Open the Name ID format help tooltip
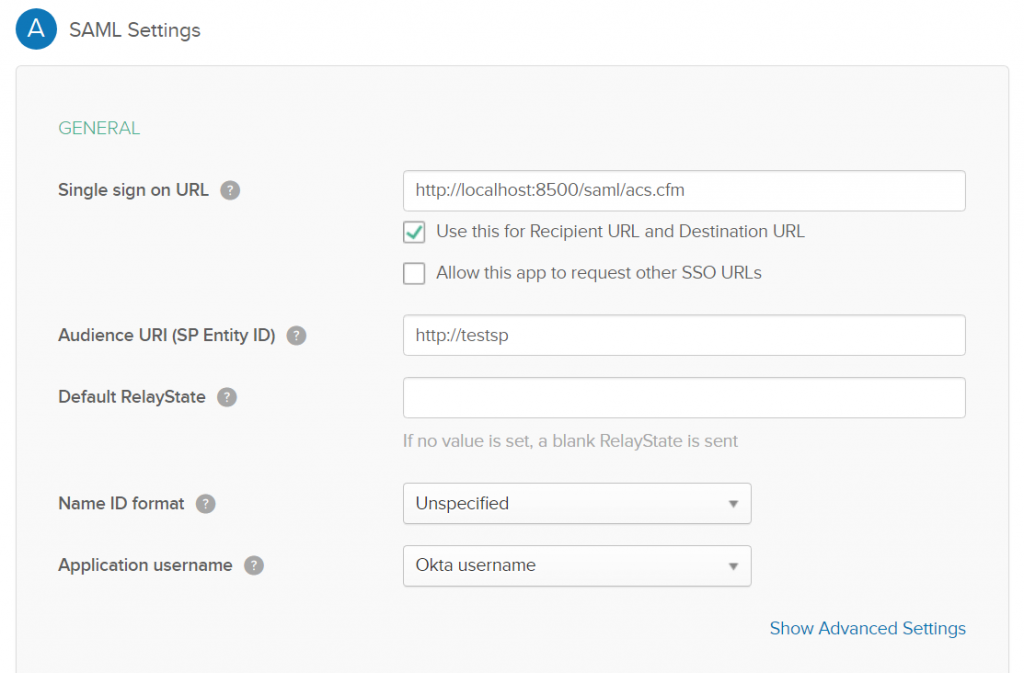 [x=206, y=504]
